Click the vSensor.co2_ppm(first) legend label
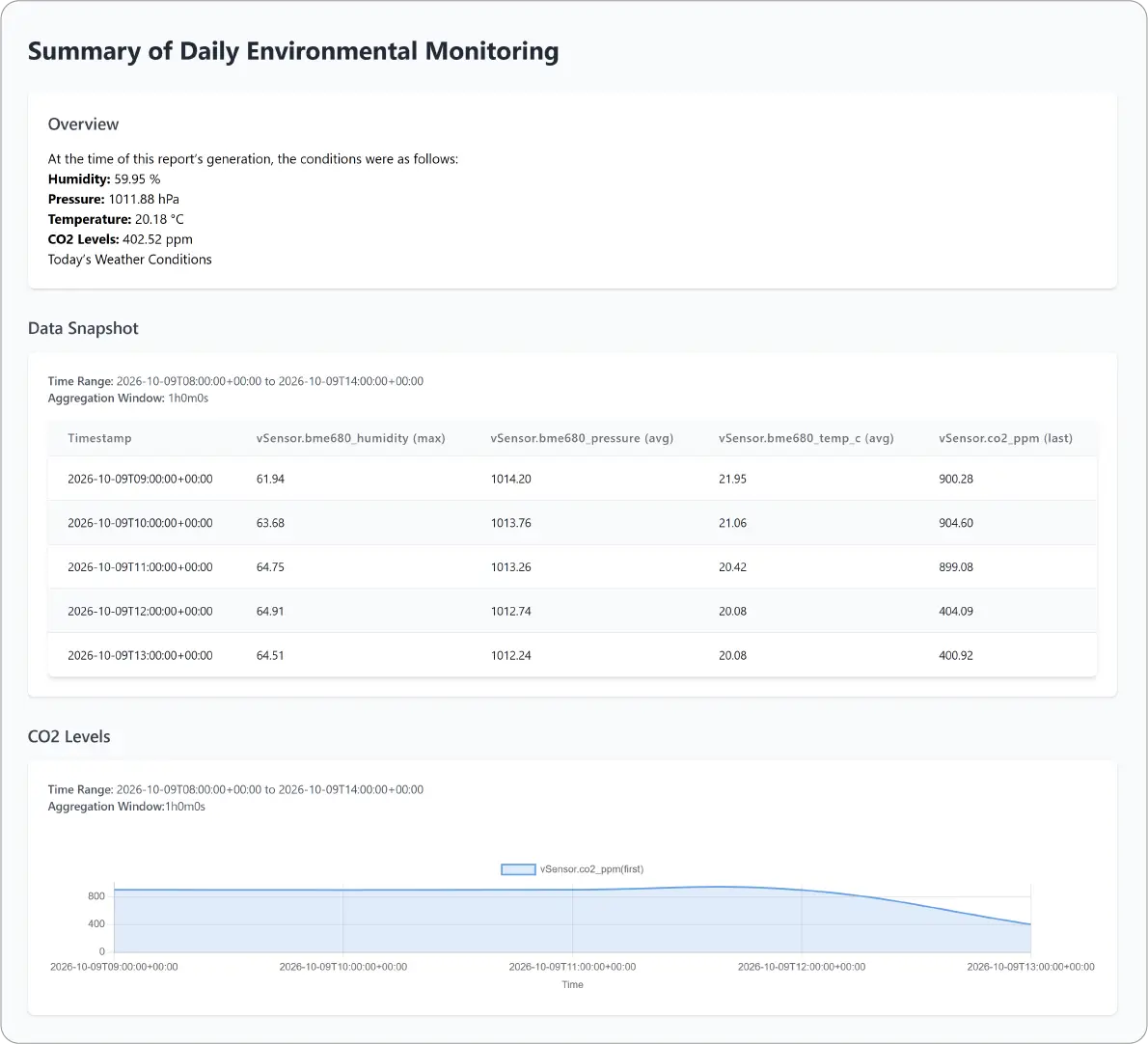Viewport: 1148px width, 1044px height. [x=591, y=869]
